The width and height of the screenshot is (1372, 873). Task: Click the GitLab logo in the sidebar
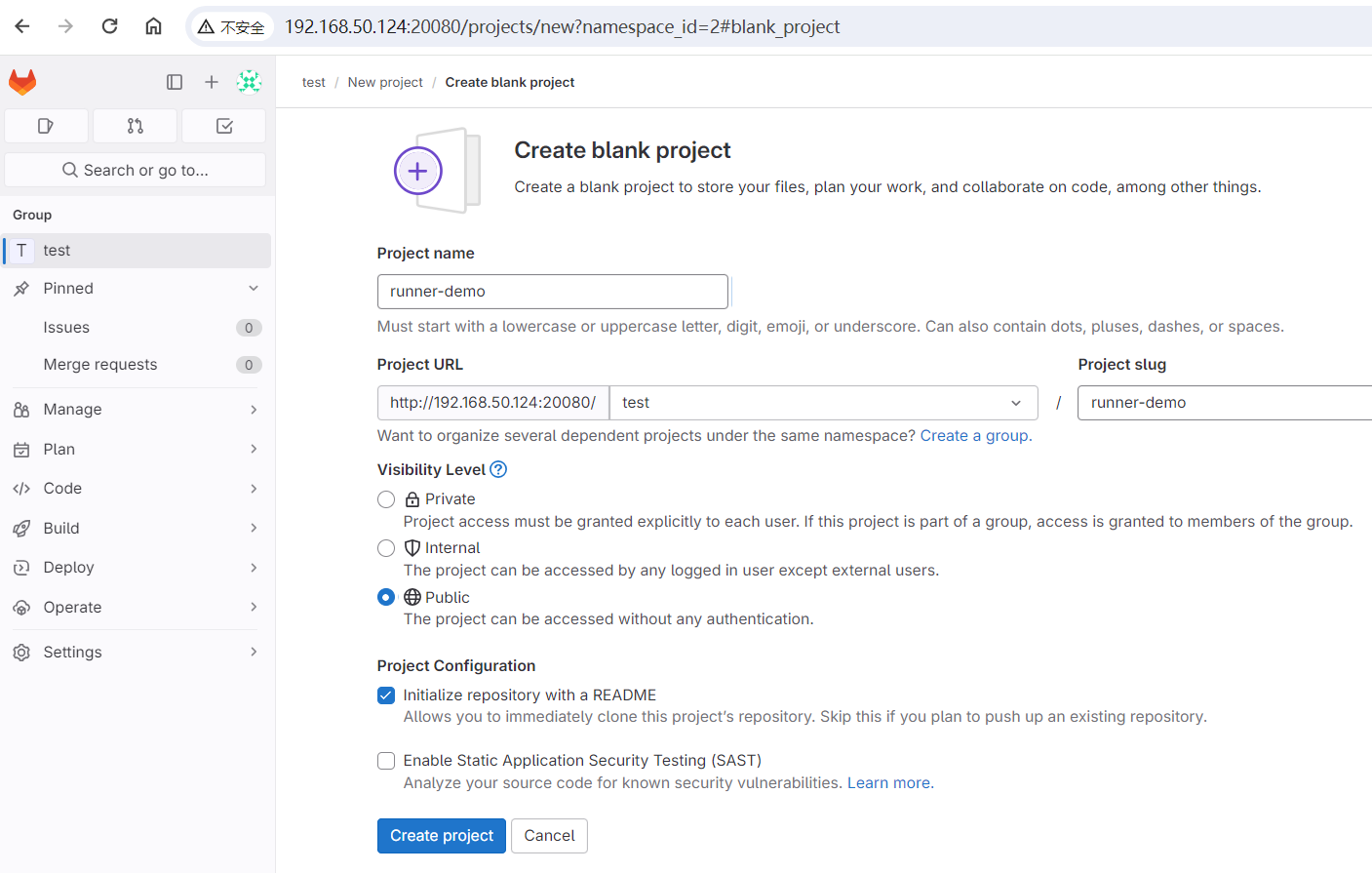coord(21,82)
